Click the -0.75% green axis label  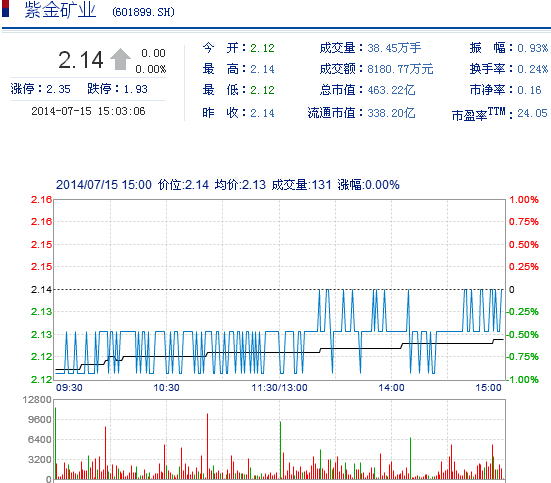(x=523, y=356)
